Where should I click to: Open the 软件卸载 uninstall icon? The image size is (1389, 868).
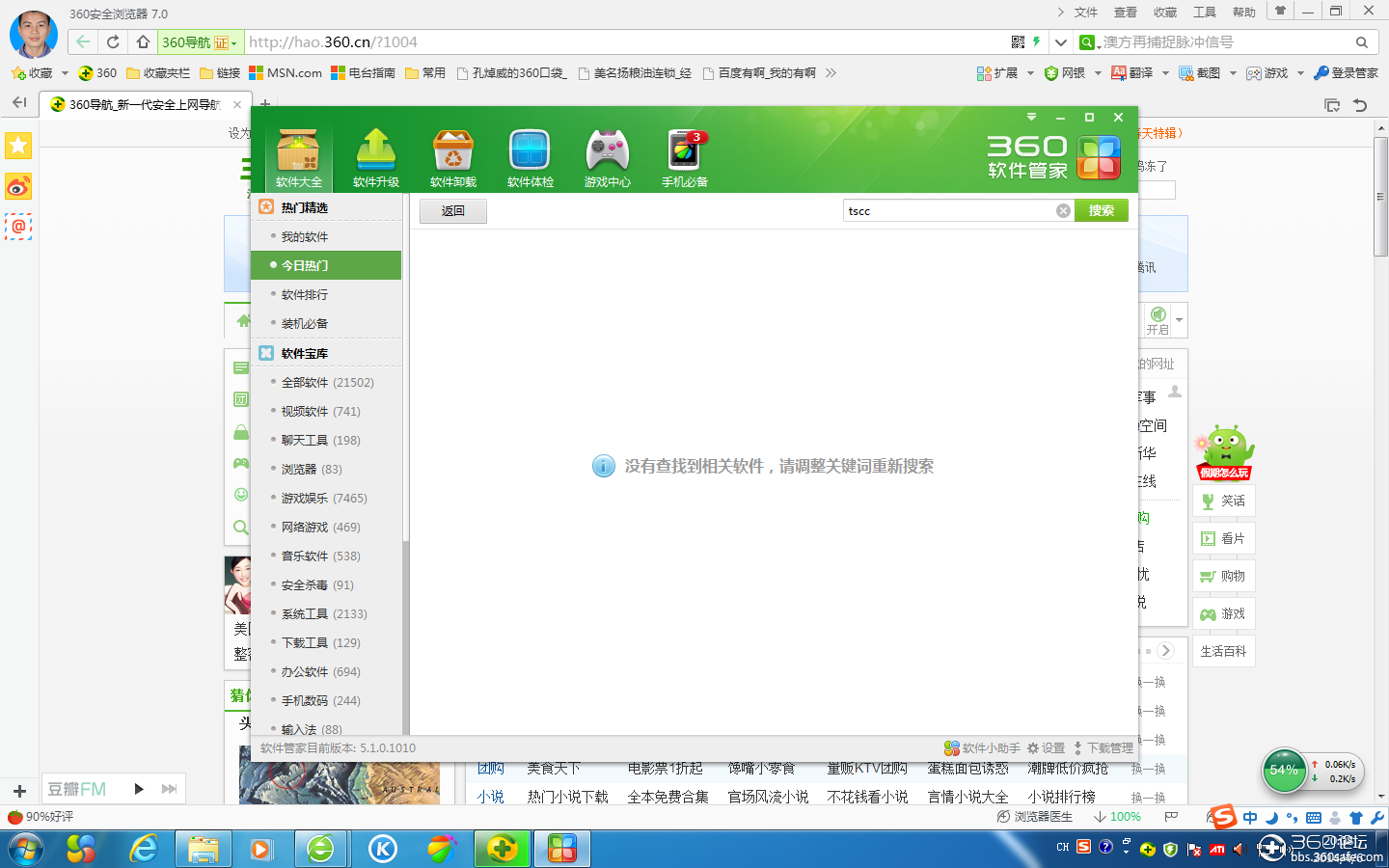[452, 157]
